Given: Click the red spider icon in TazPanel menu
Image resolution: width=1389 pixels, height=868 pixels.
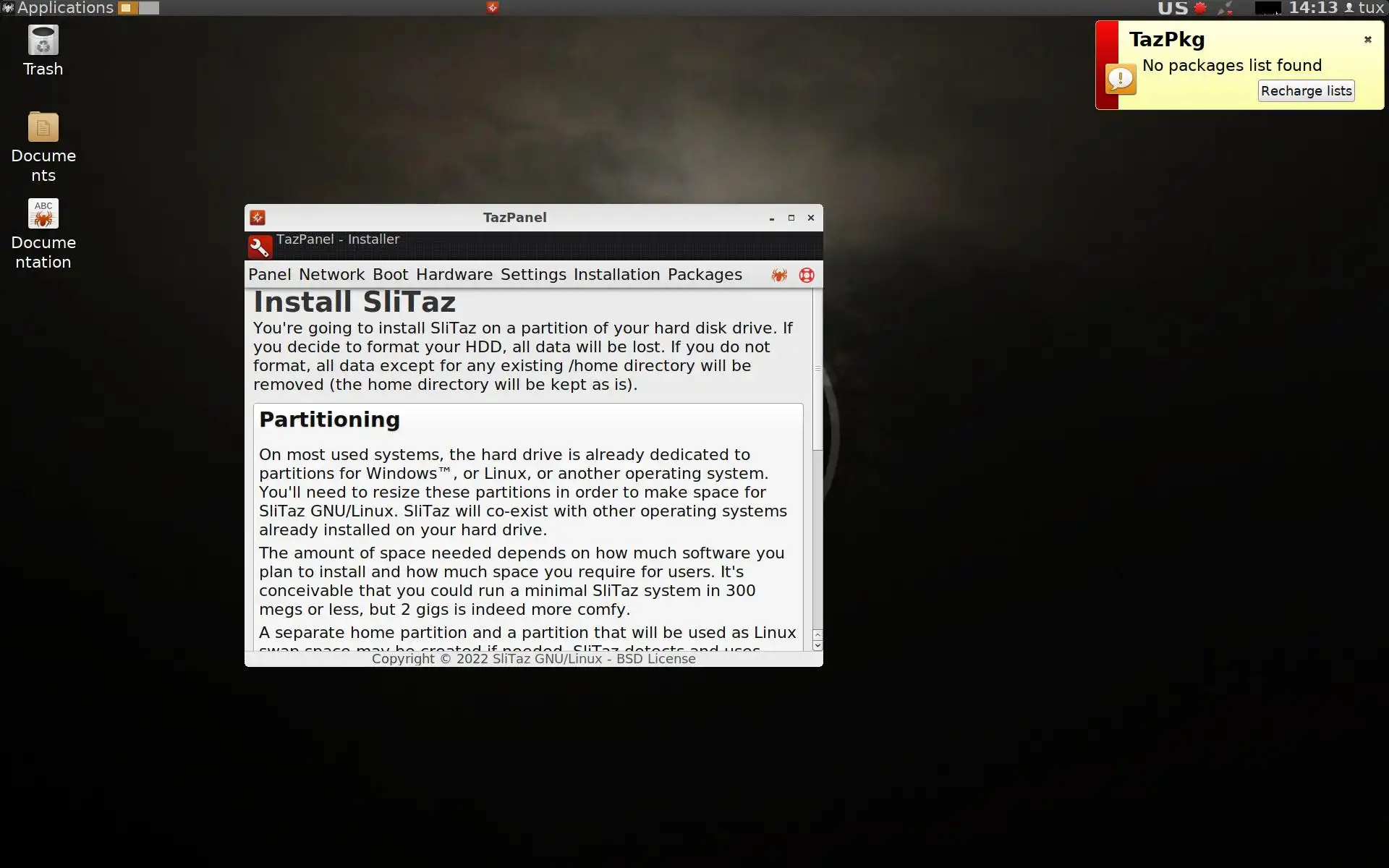Looking at the screenshot, I should point(779,275).
